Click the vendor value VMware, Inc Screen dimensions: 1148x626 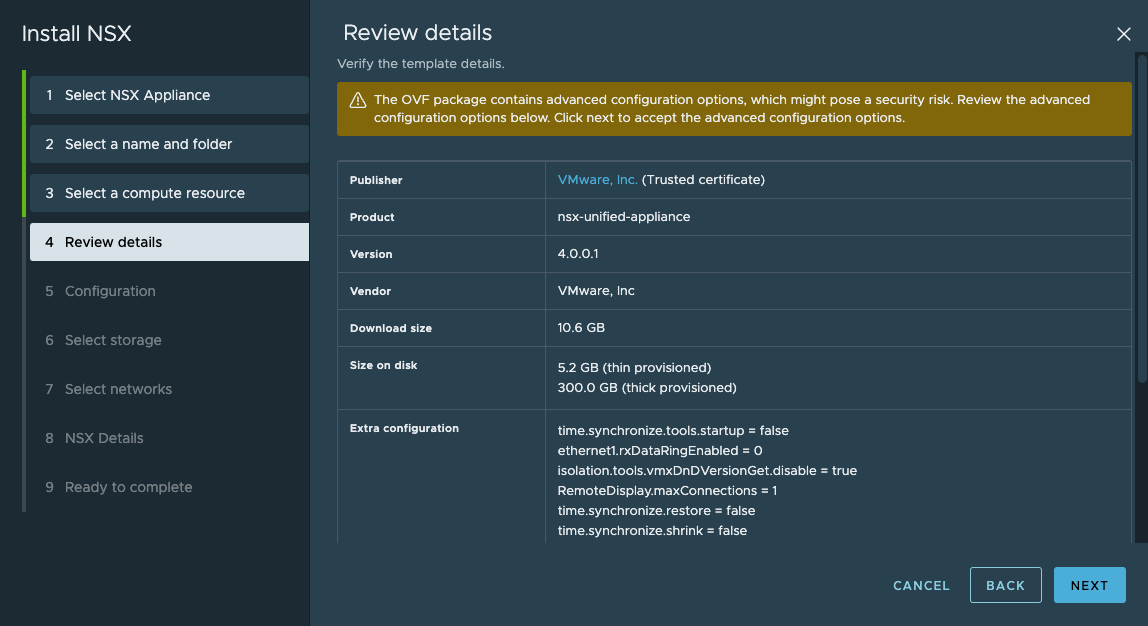coord(596,291)
